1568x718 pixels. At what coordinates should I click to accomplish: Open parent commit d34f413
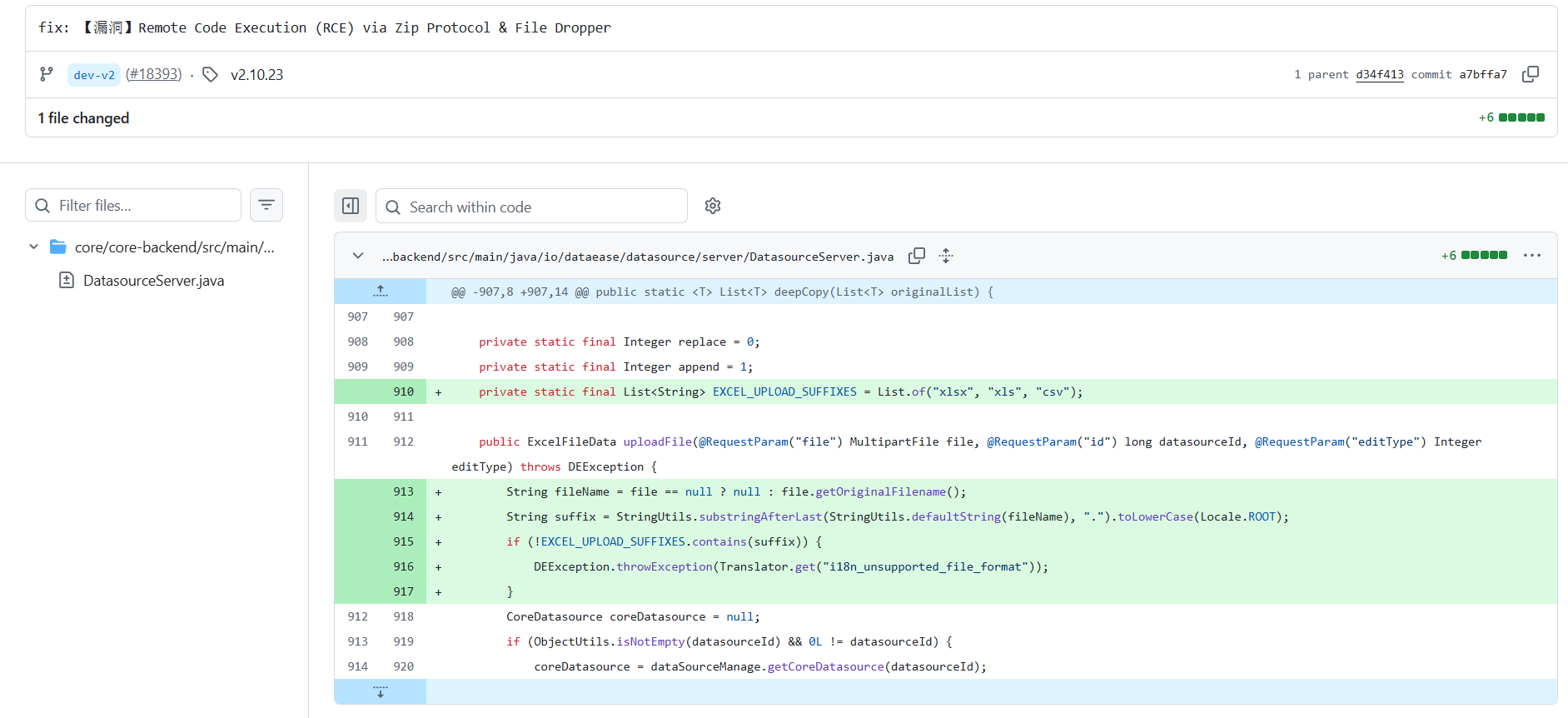(x=1380, y=74)
